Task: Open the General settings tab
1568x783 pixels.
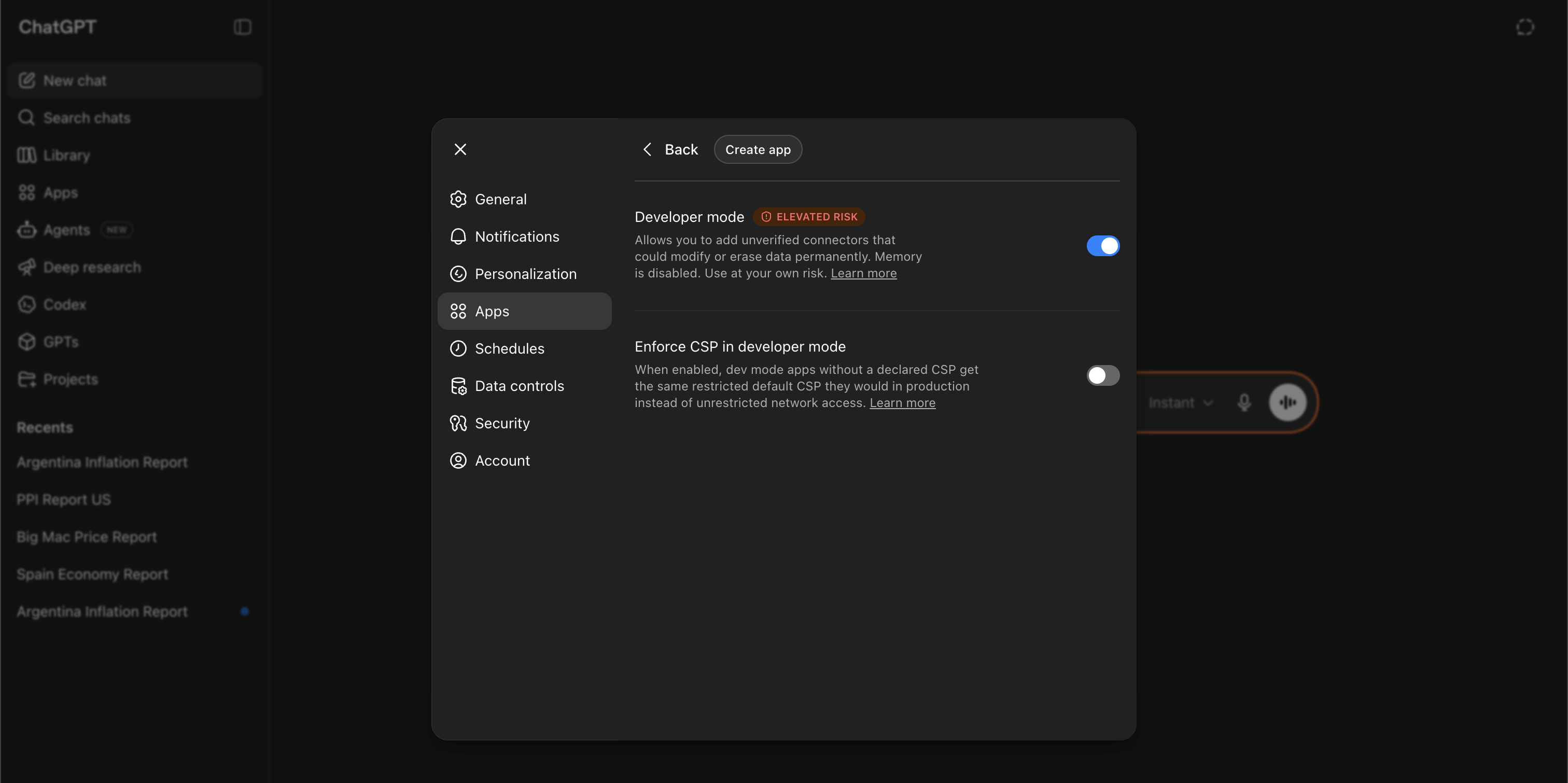Action: 524,199
